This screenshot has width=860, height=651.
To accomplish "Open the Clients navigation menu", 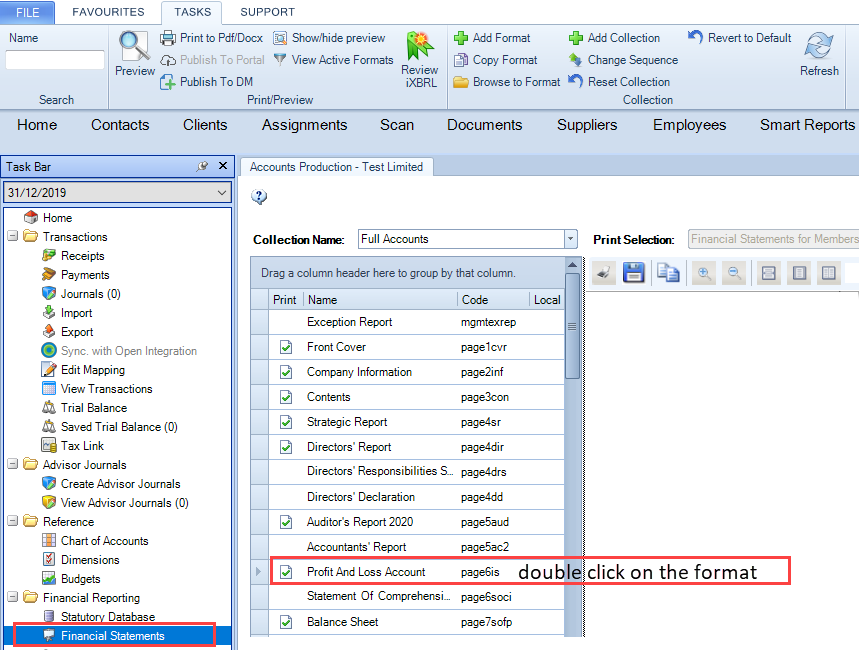I will click(205, 125).
